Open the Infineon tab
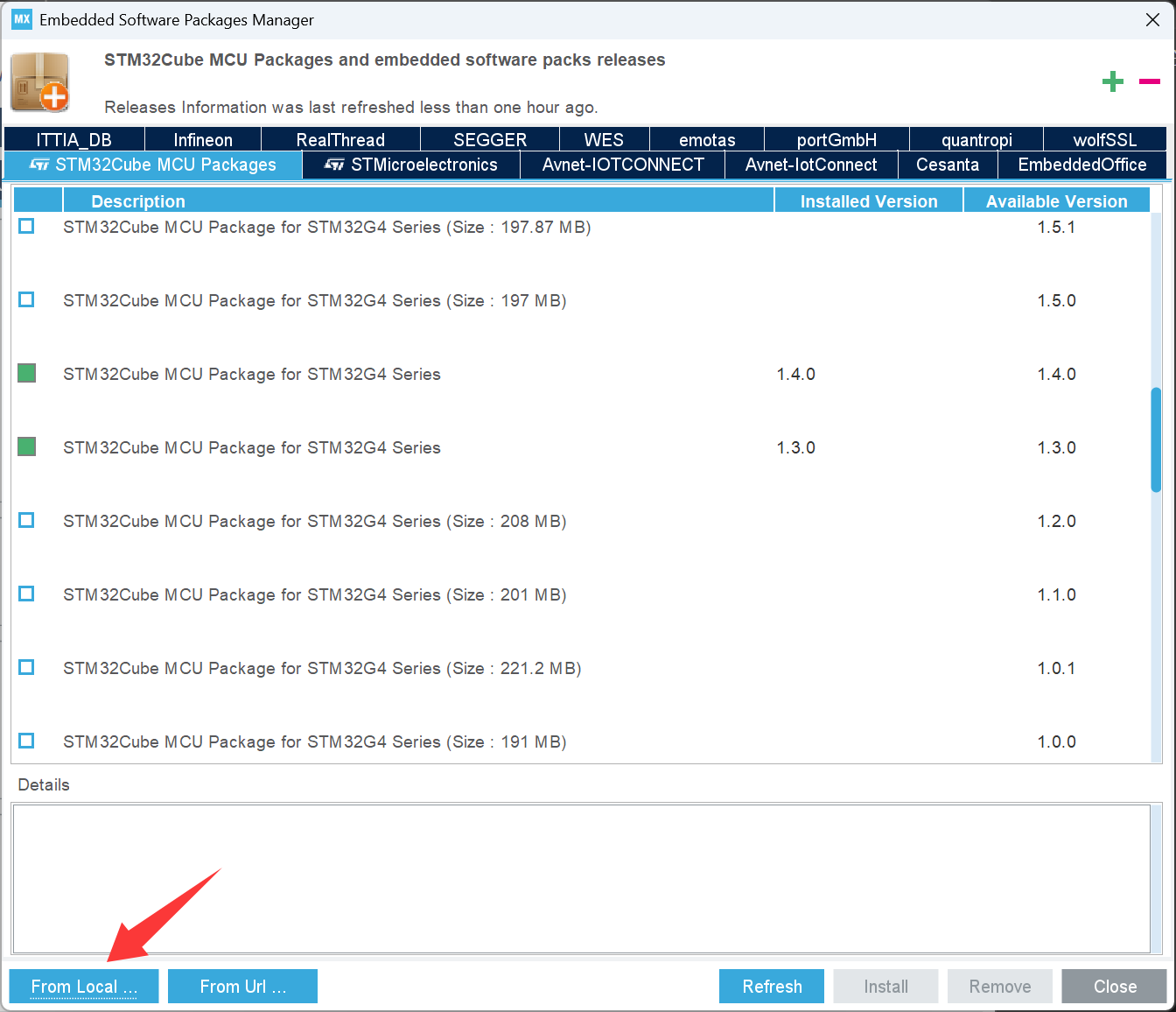 203,139
